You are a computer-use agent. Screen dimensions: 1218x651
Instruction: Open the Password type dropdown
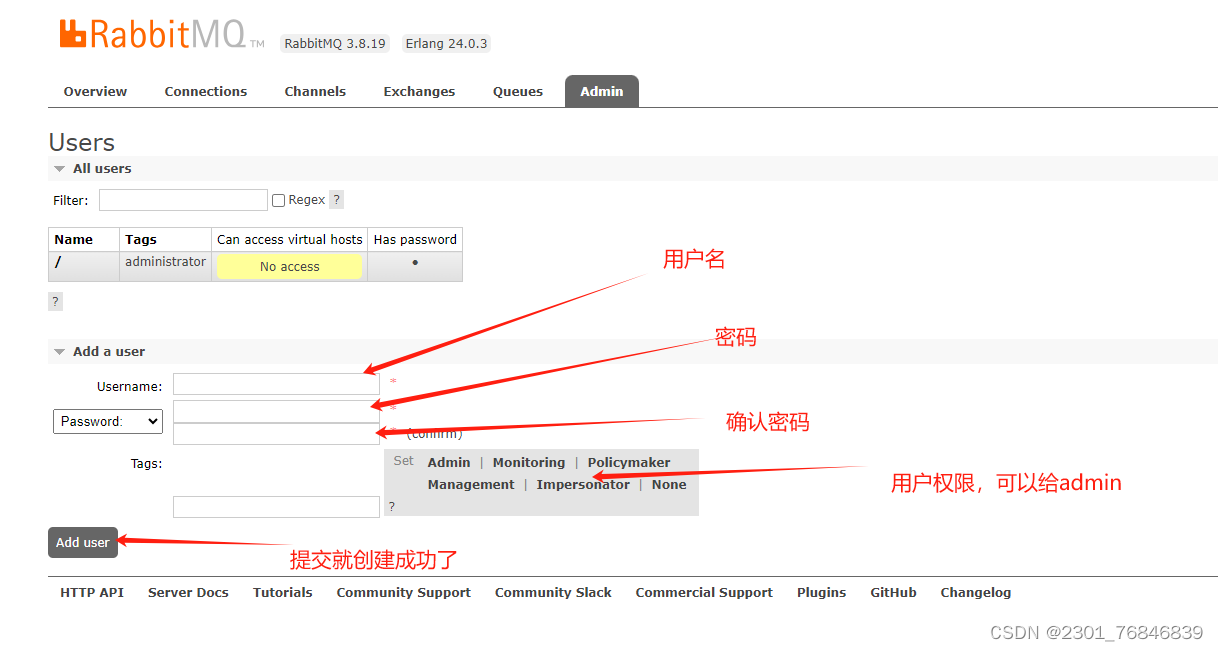tap(108, 421)
